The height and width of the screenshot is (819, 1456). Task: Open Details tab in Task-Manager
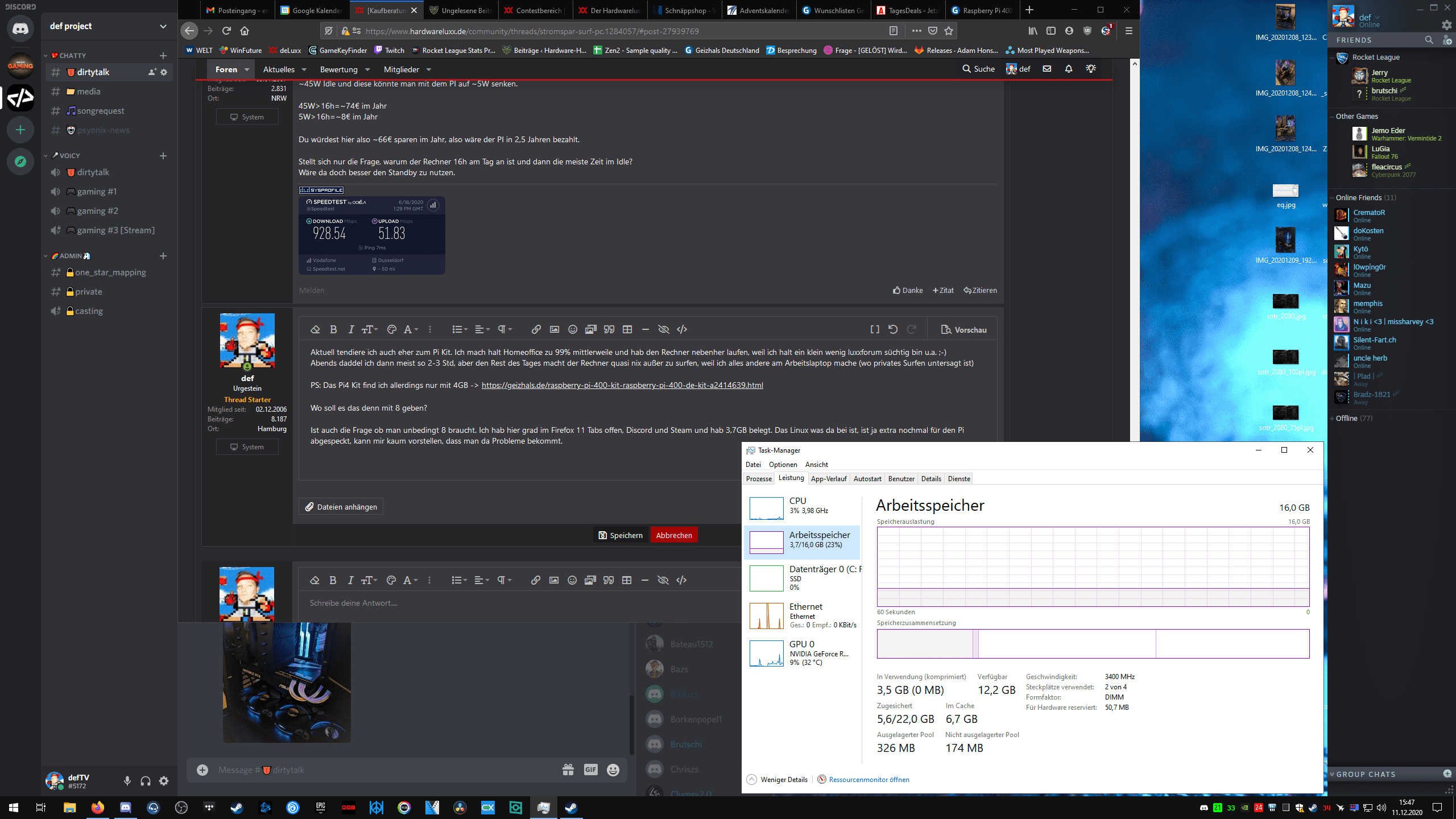(931, 479)
